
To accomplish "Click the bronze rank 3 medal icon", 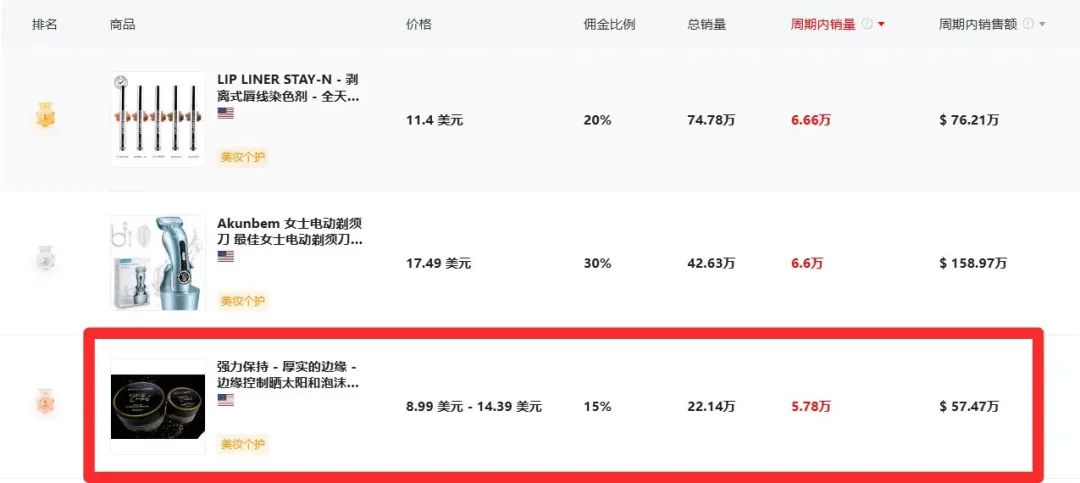I will pos(46,405).
